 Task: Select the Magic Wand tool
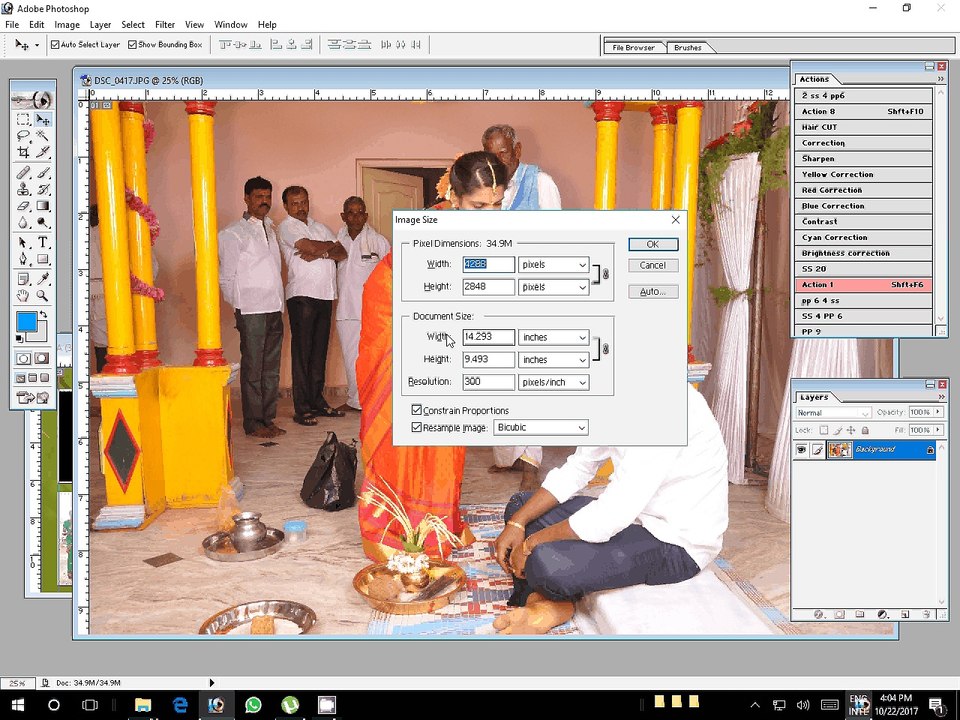click(x=42, y=135)
